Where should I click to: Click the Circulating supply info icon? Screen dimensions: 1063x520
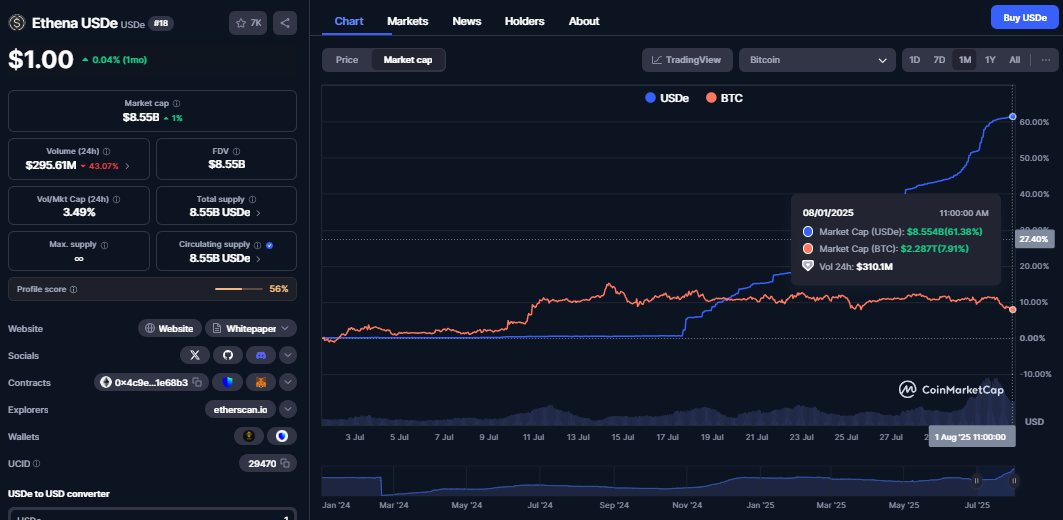[x=258, y=245]
